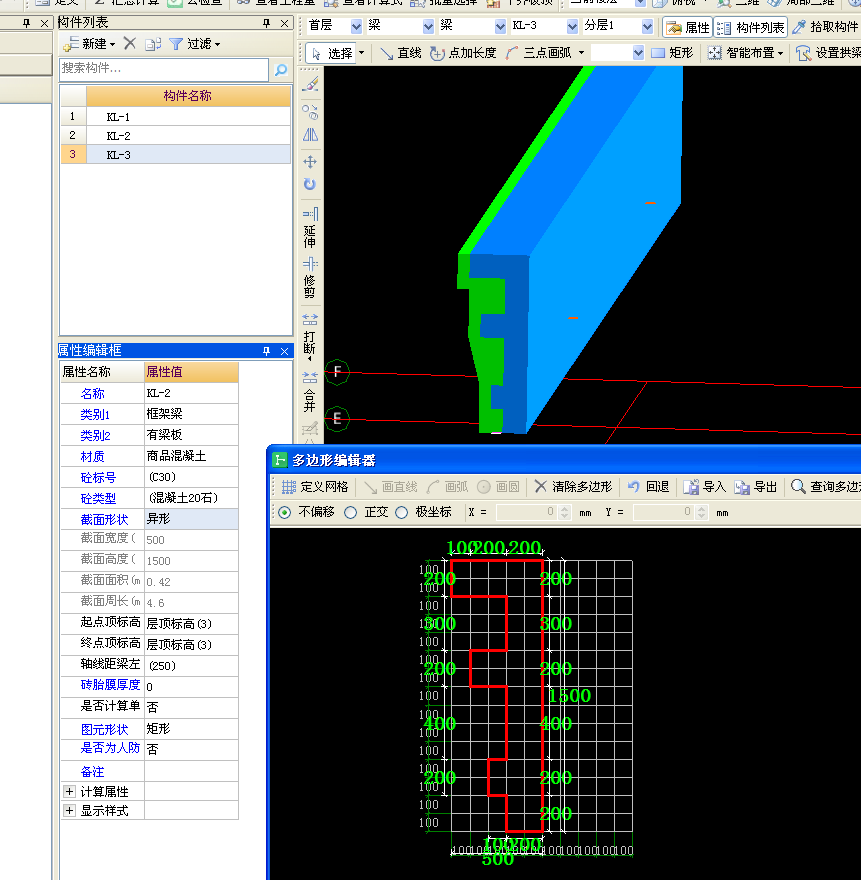Open the 三点画弧 dropdown arrow

[x=581, y=53]
